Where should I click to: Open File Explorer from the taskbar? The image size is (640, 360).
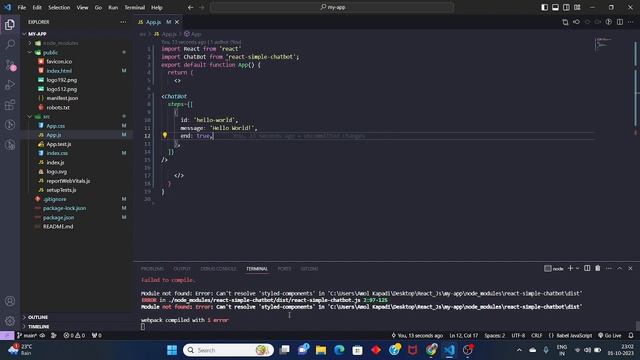pos(321,350)
